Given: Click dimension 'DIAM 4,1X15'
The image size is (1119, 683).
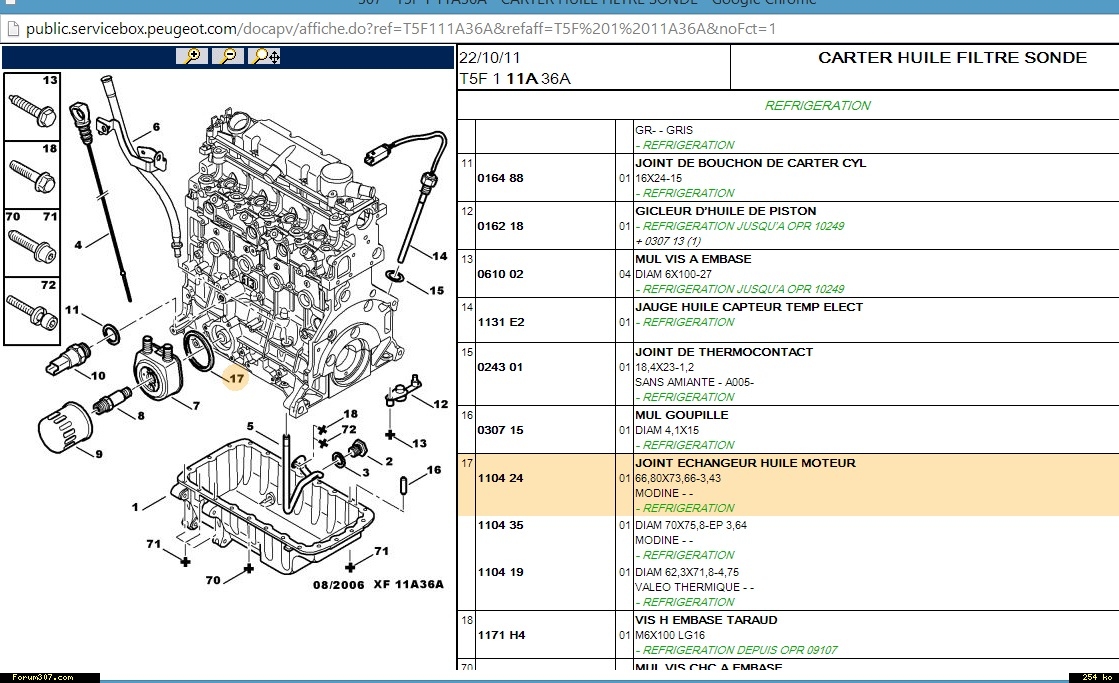Looking at the screenshot, I should 667,430.
